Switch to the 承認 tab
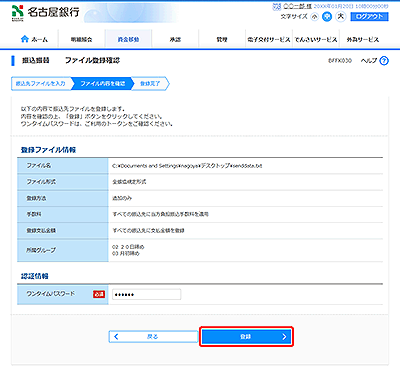Screen dimensions: 400x380 [175, 39]
